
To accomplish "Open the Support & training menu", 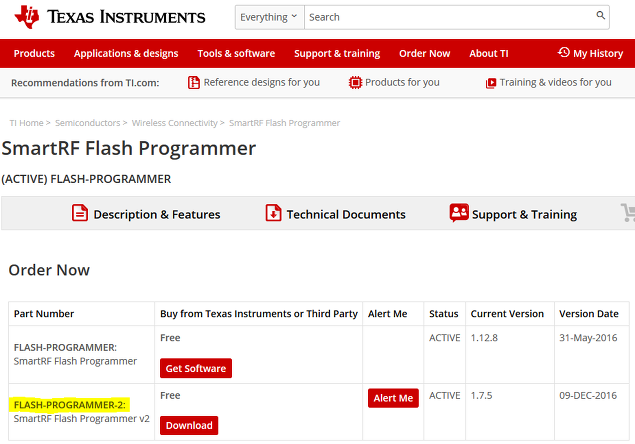I will pyautogui.click(x=337, y=53).
